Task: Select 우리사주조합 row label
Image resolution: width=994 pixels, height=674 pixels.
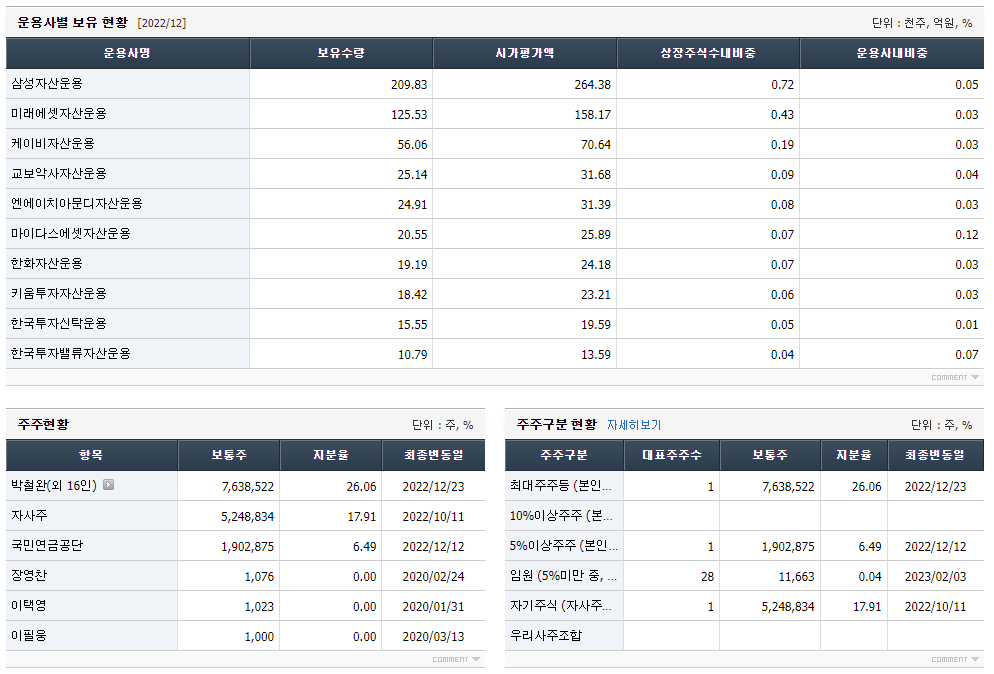Action: coord(546,635)
